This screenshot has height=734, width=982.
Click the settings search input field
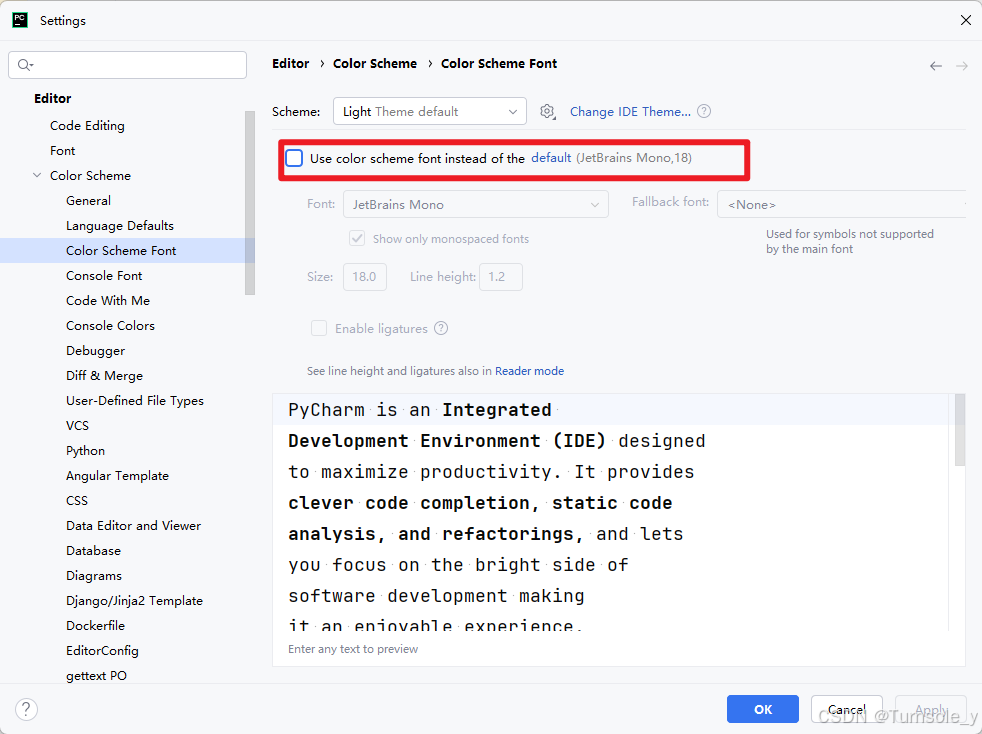tap(127, 65)
